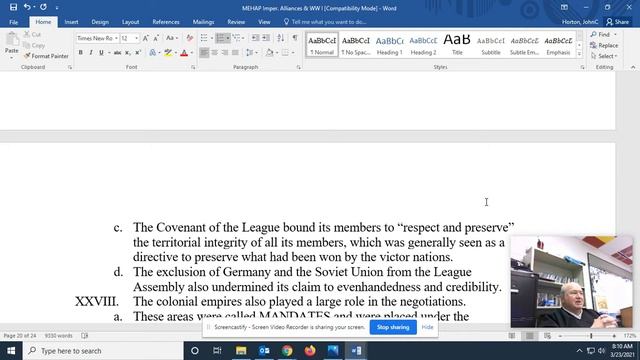Screen dimensions: 640x360
Task: Apply subscript formatting
Action: click(x=128, y=53)
